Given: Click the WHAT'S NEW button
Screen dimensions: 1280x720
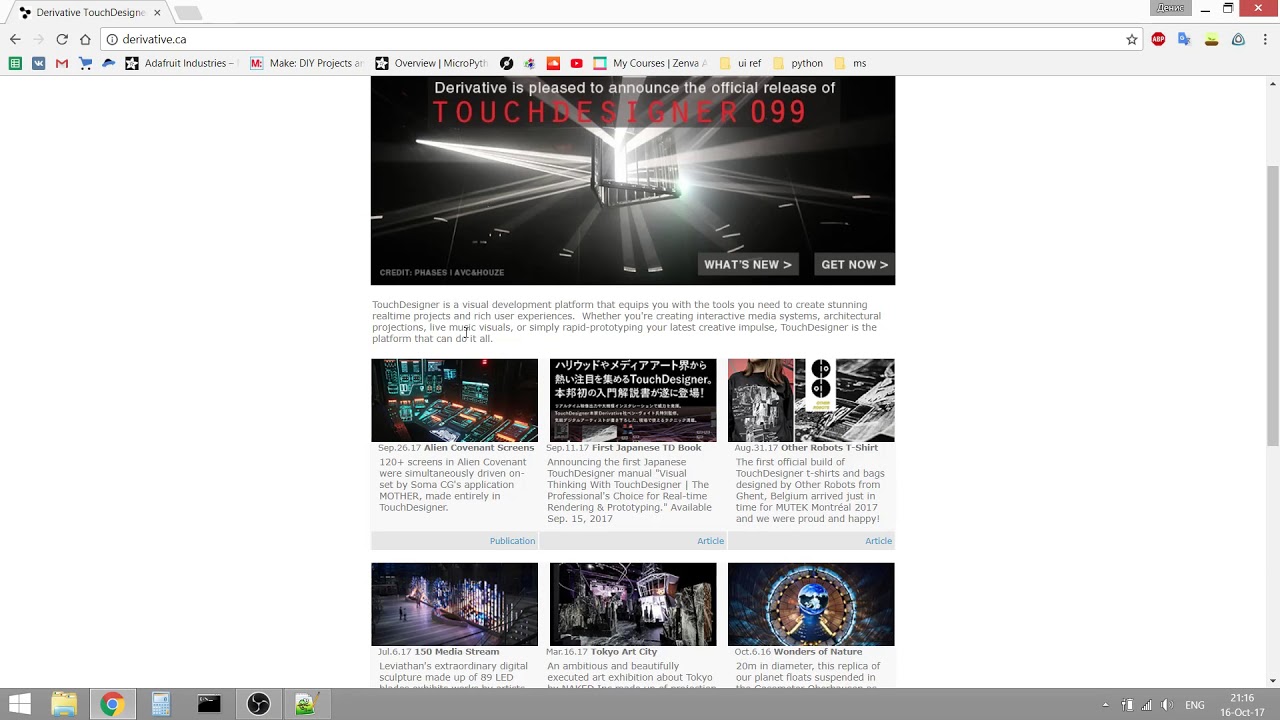Looking at the screenshot, I should 748,265.
